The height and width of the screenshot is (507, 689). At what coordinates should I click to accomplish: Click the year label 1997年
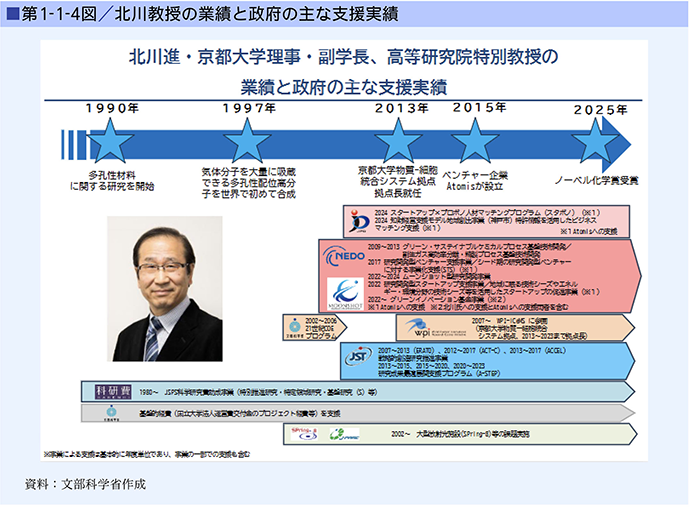[x=249, y=108]
